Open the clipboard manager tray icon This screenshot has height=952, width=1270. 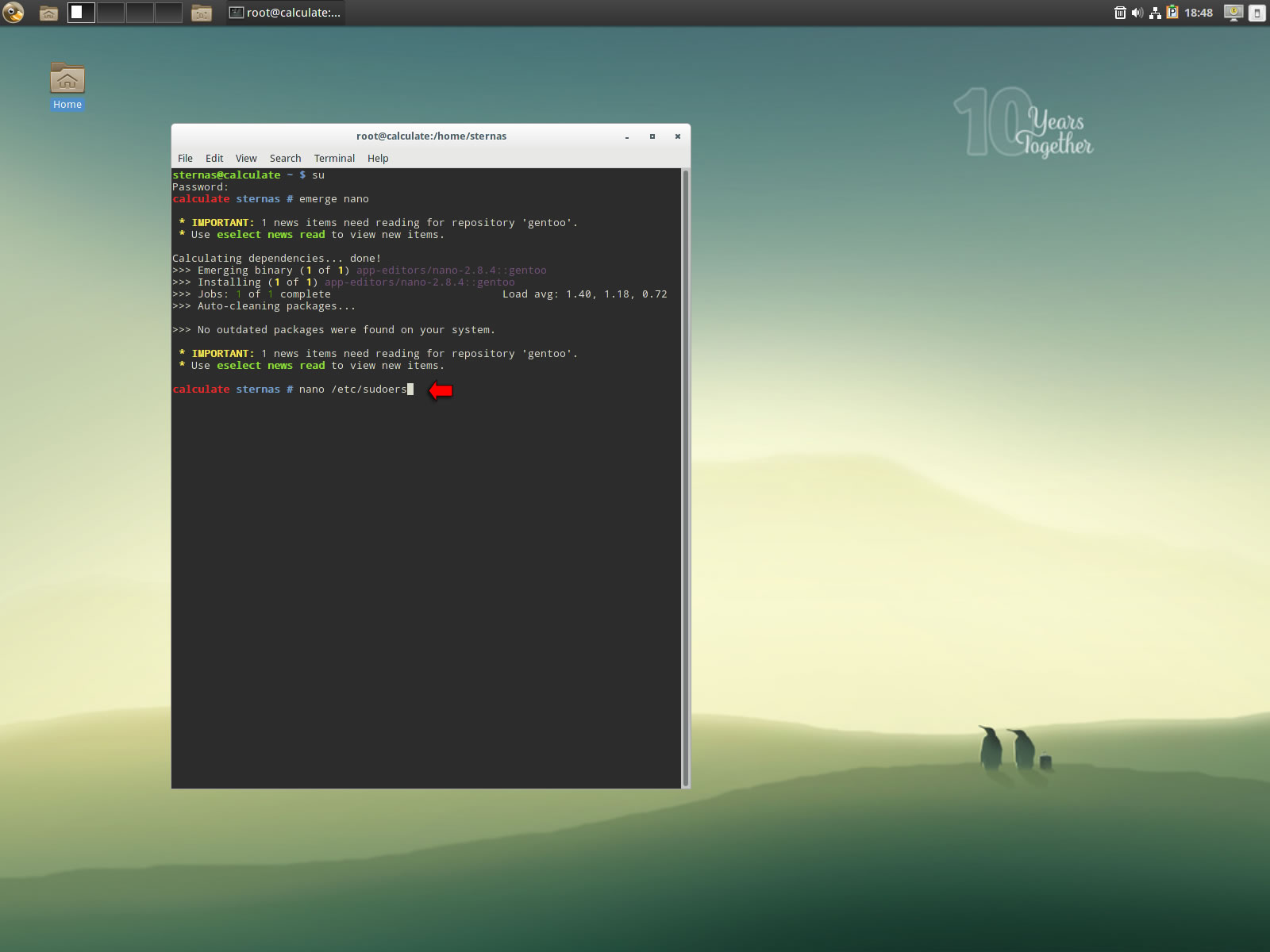coord(1172,13)
